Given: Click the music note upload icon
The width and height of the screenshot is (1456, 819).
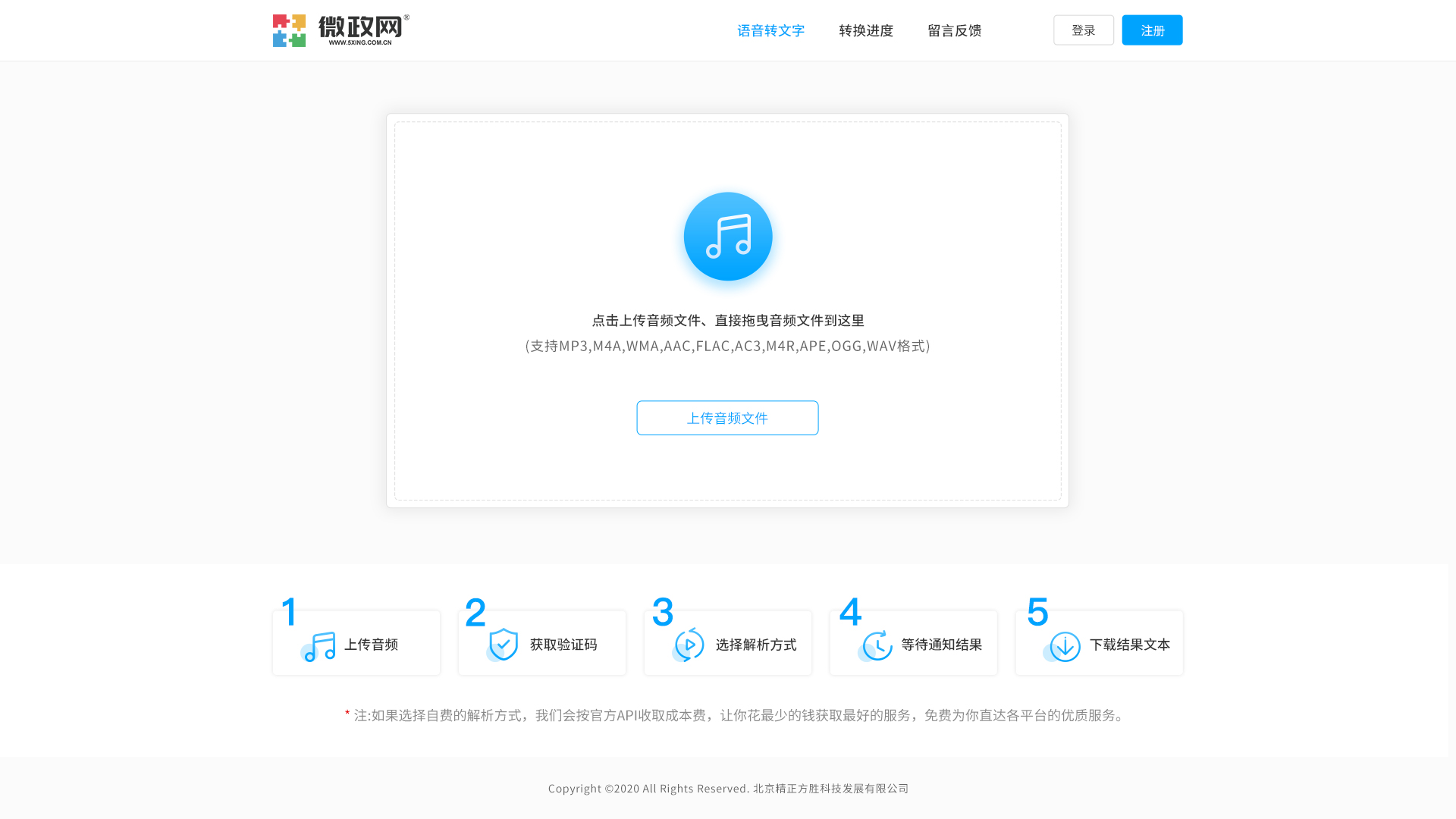Looking at the screenshot, I should pos(727,236).
